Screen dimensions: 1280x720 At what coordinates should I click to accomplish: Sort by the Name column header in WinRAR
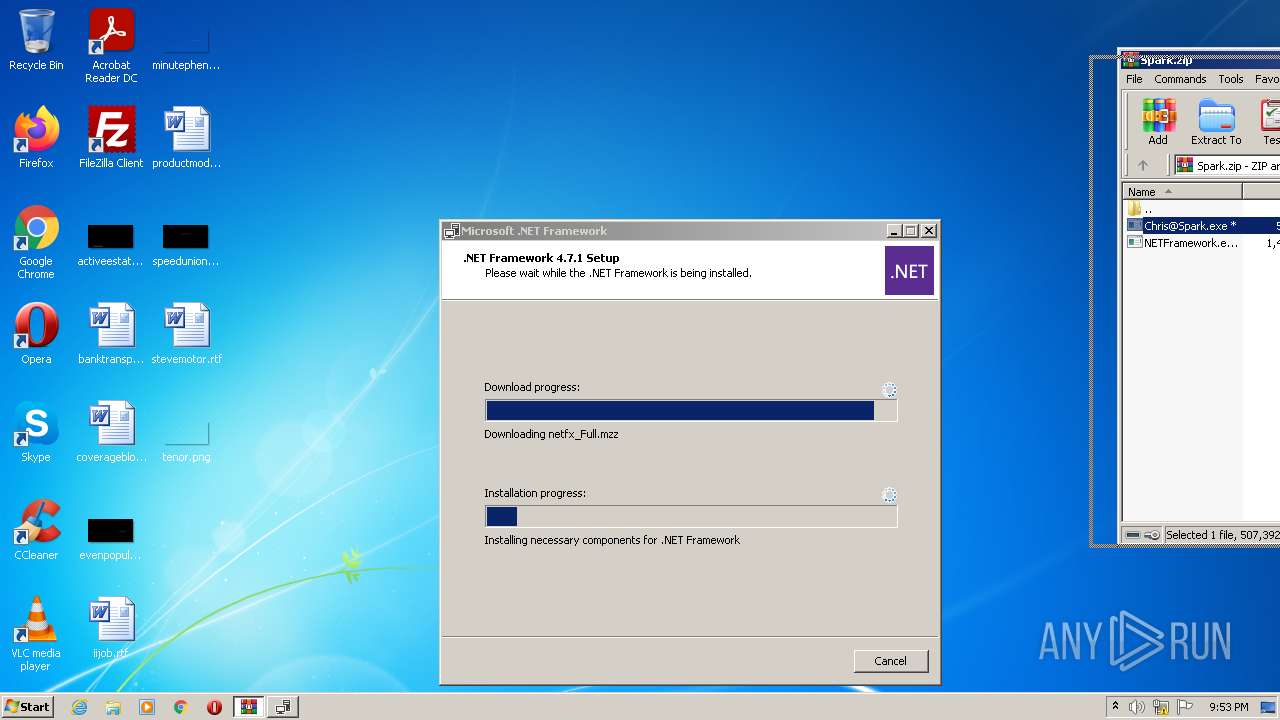[1182, 192]
